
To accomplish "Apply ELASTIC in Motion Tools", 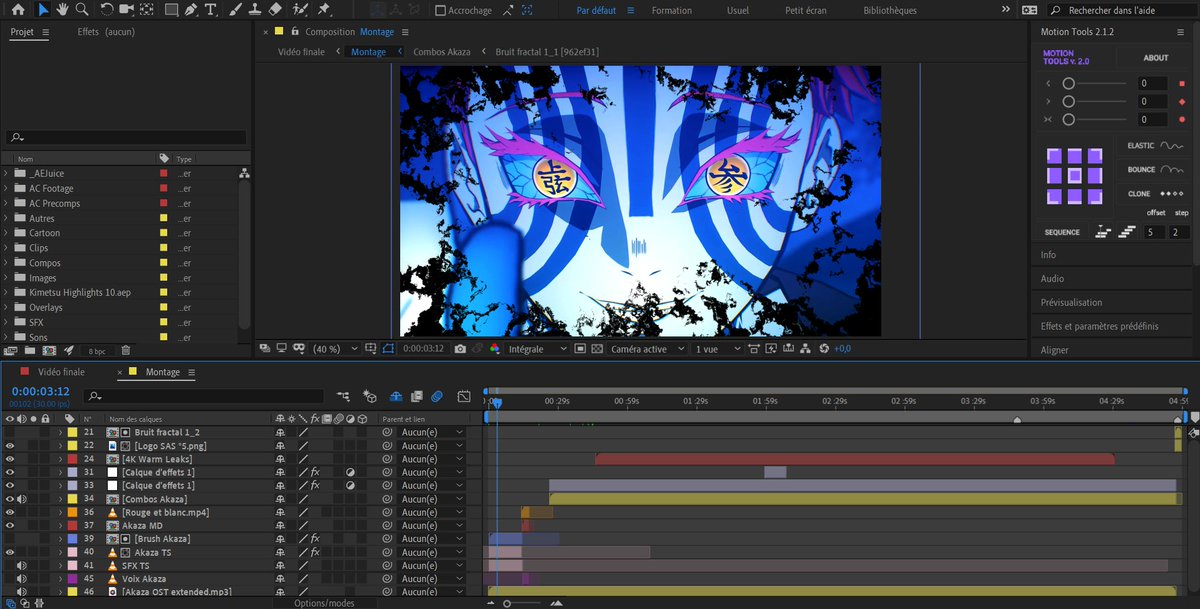I will point(1155,146).
